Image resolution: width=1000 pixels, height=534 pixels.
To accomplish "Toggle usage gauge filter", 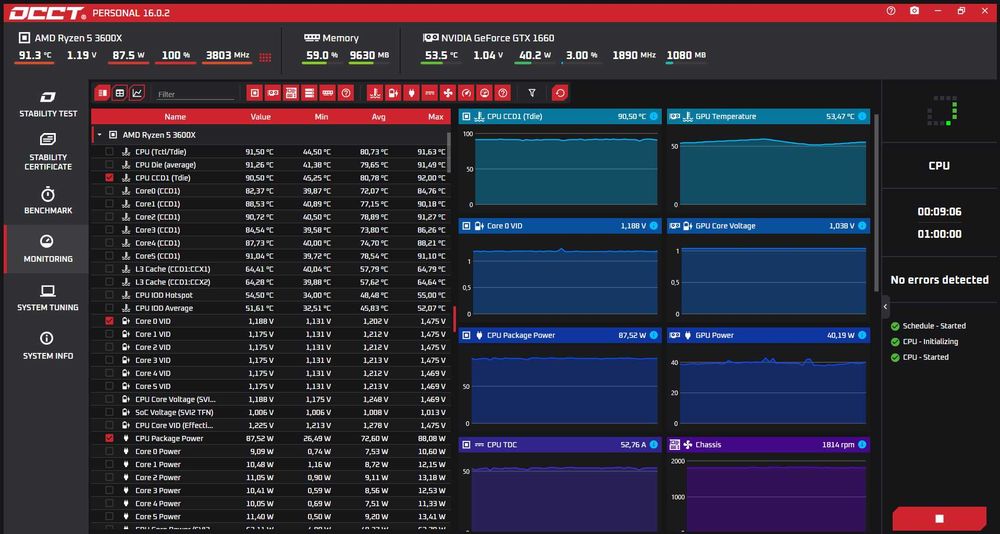I will coord(484,93).
